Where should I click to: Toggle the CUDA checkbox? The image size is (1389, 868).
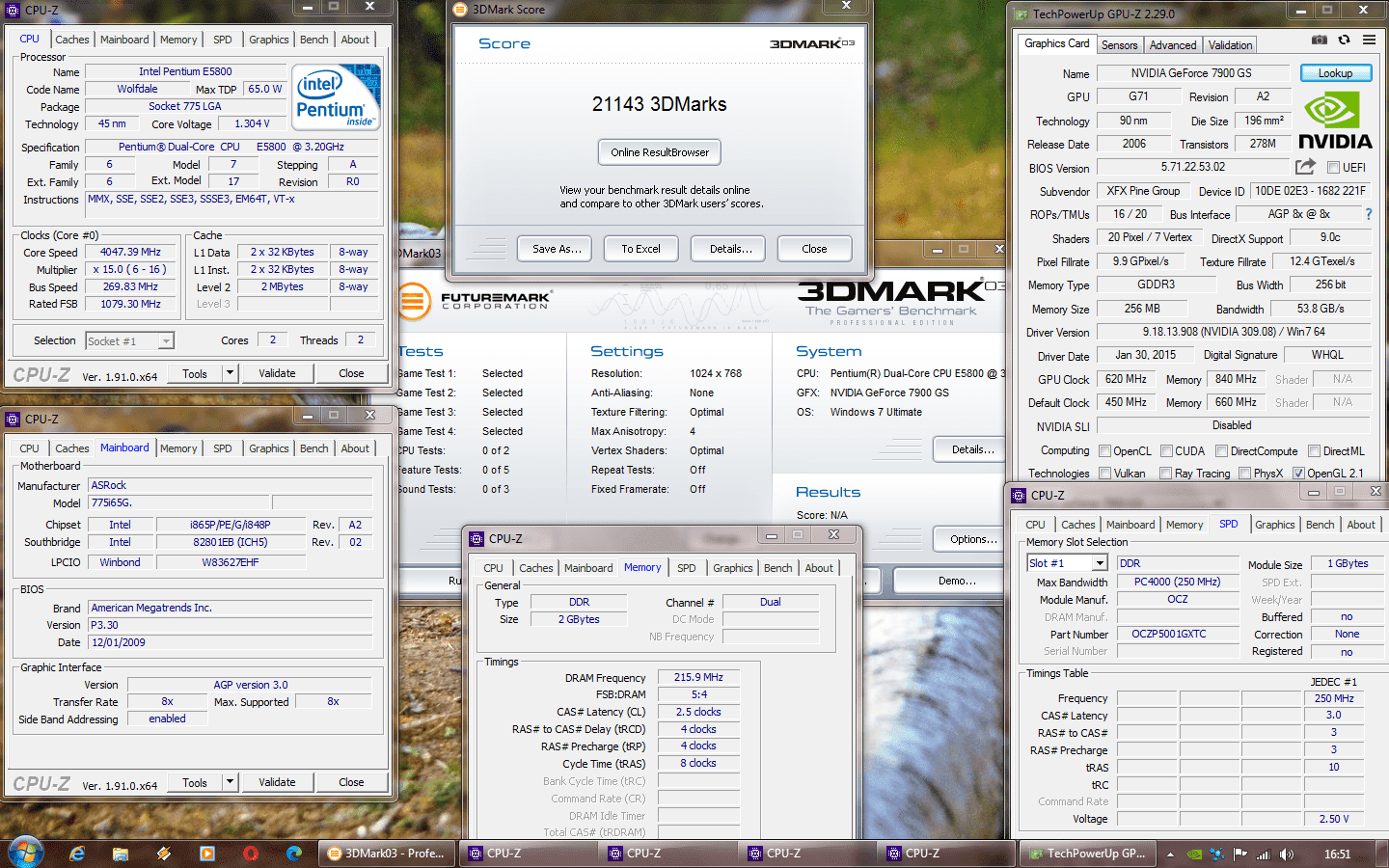pyautogui.click(x=1167, y=451)
